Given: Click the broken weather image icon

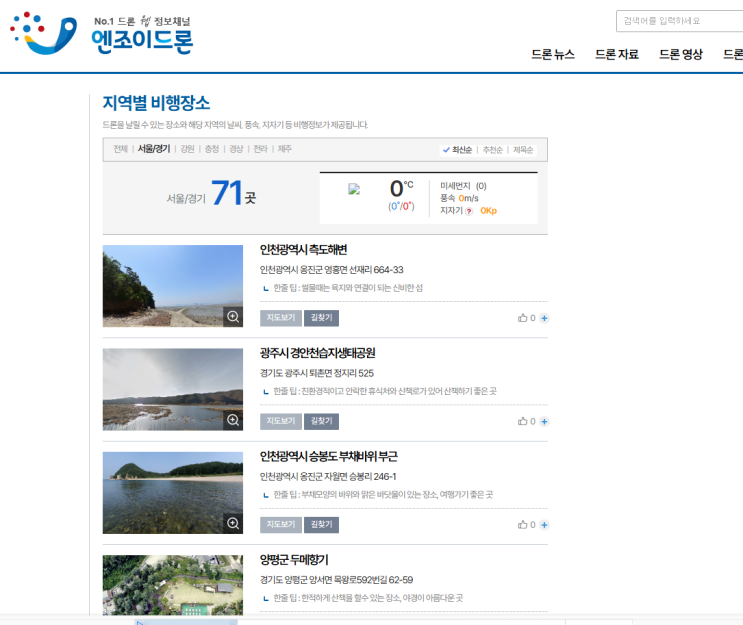Looking at the screenshot, I should pyautogui.click(x=354, y=189).
